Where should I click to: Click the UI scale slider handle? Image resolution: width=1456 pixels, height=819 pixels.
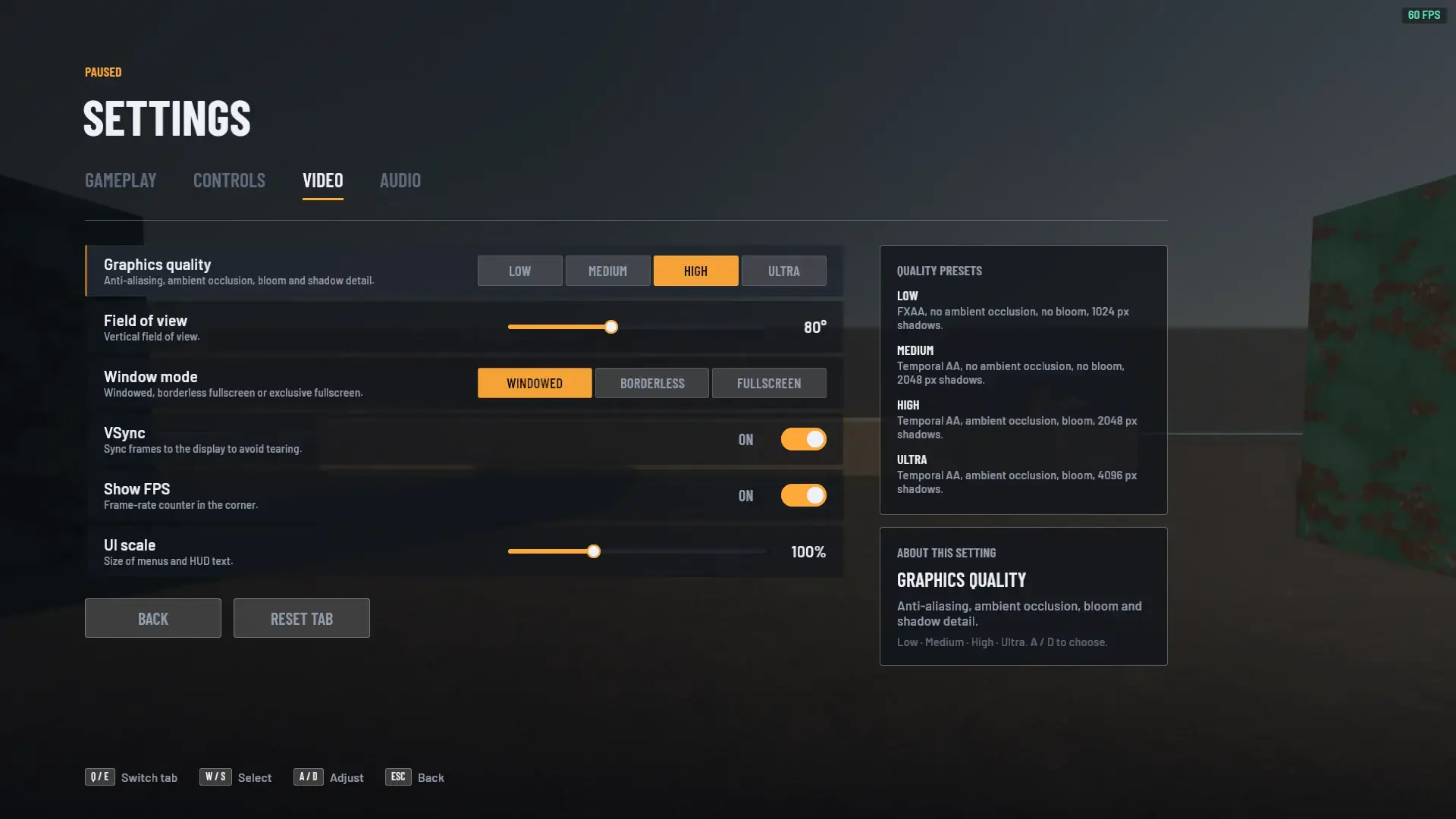point(594,551)
